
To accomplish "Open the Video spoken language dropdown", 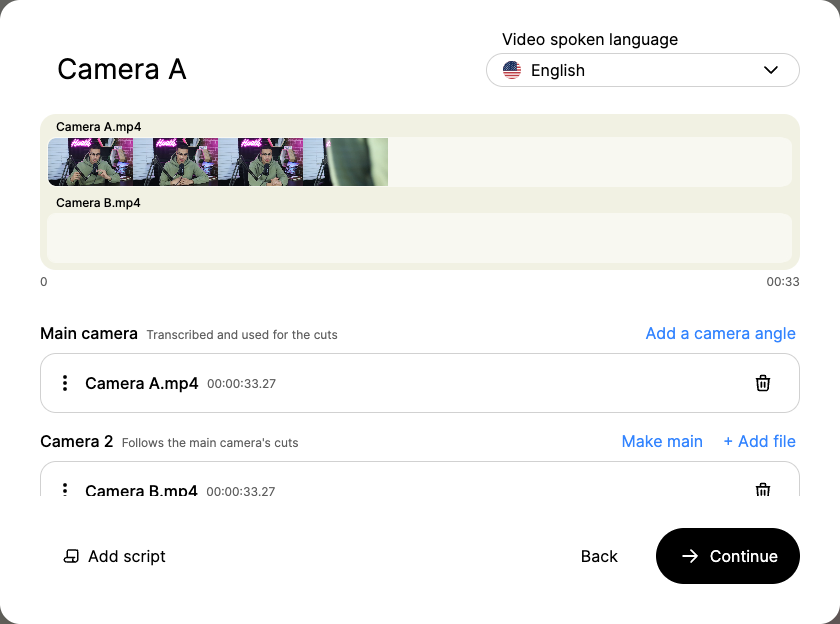I will pyautogui.click(x=642, y=70).
